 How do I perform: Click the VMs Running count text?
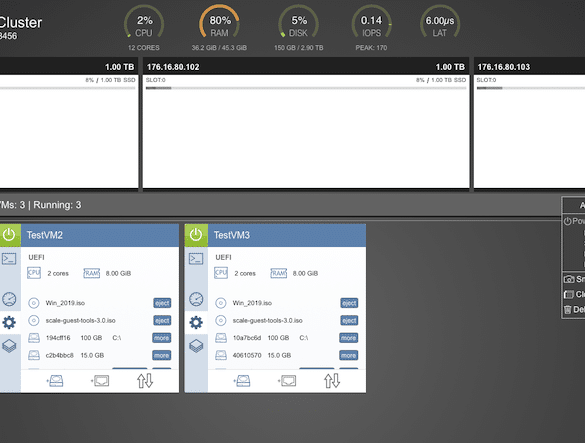(x=40, y=205)
